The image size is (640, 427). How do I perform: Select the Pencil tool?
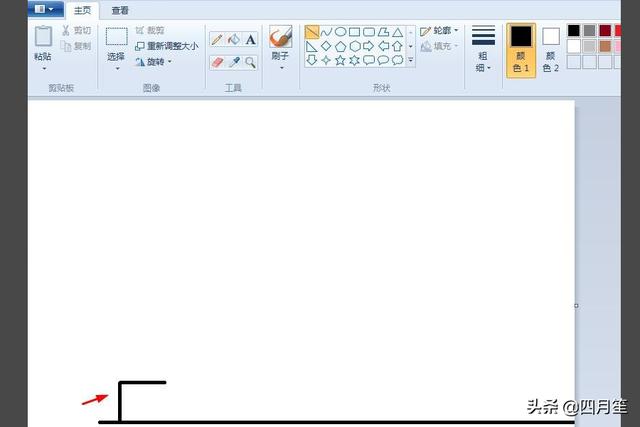tap(217, 40)
